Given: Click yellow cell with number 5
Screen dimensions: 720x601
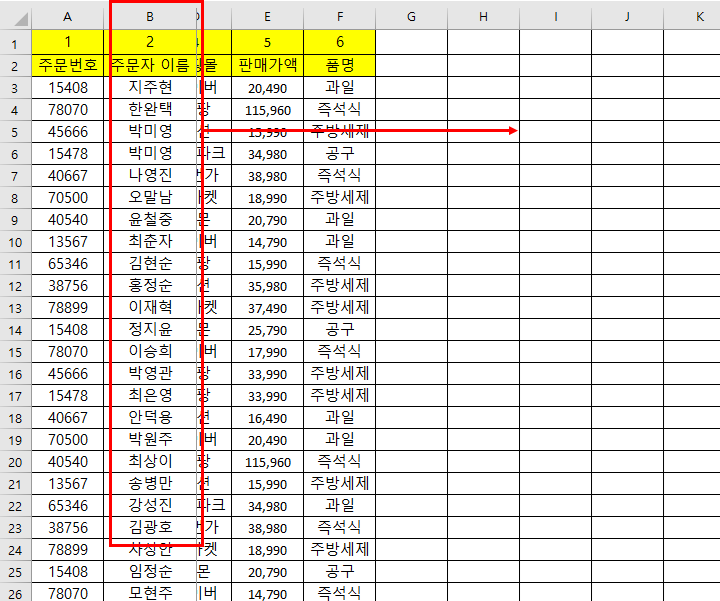Looking at the screenshot, I should click(x=267, y=42).
